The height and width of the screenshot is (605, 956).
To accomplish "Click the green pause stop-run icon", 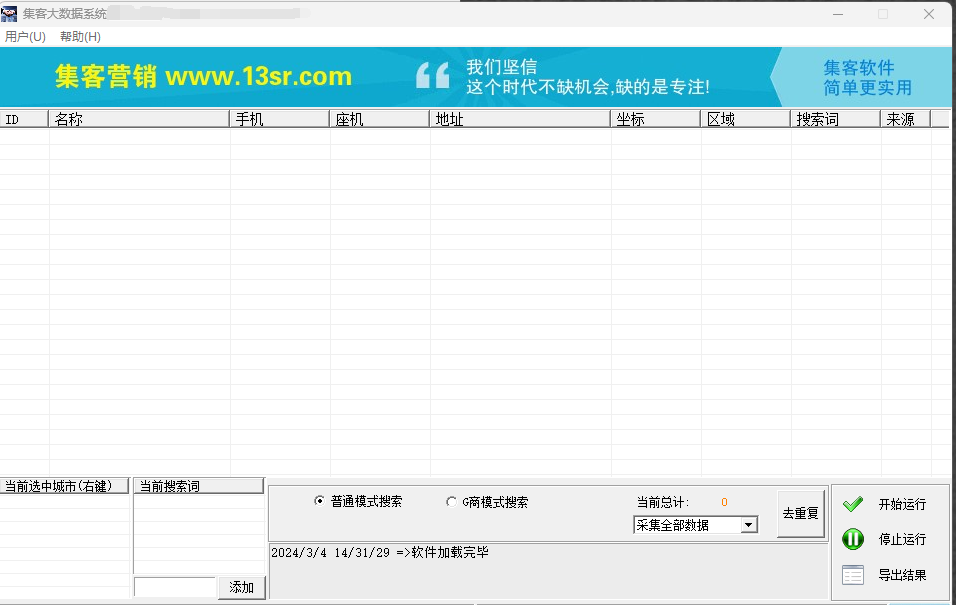I will pos(852,539).
